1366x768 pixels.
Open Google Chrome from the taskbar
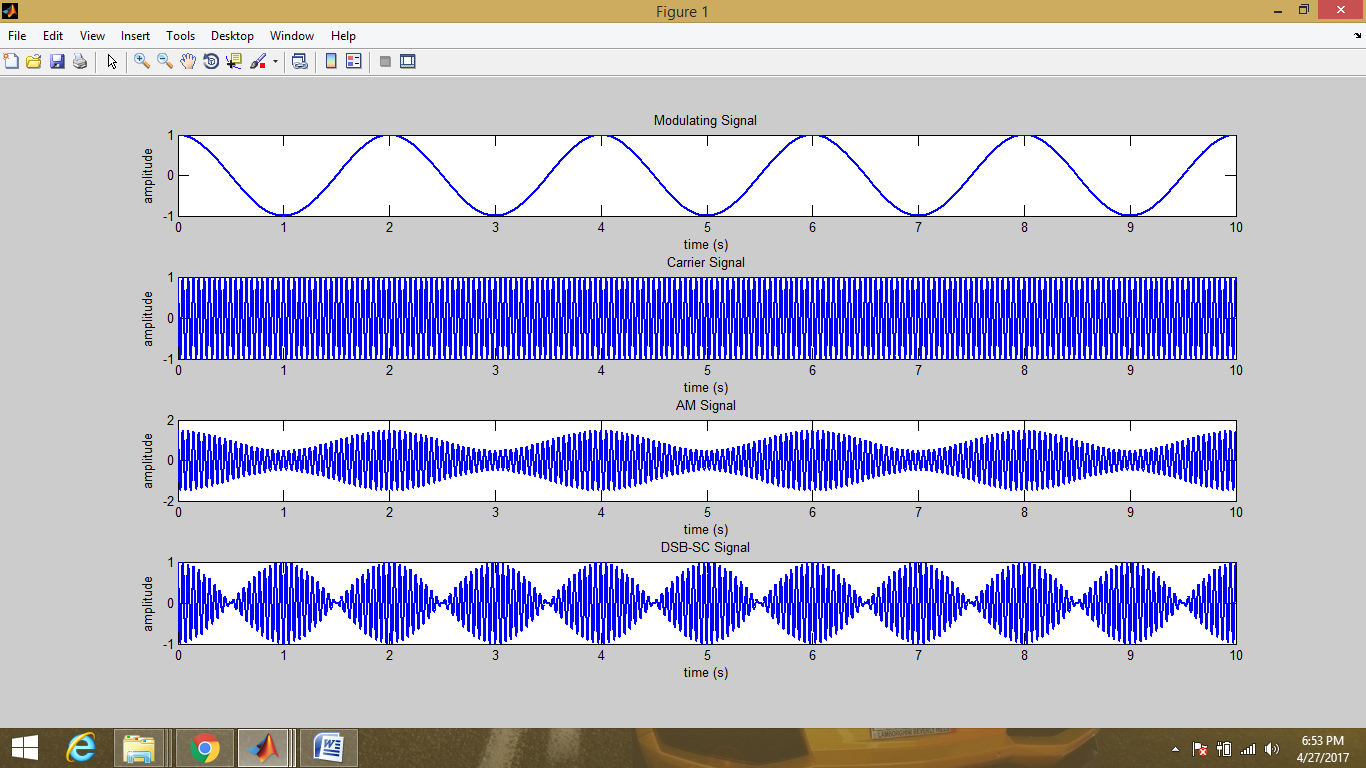click(205, 747)
